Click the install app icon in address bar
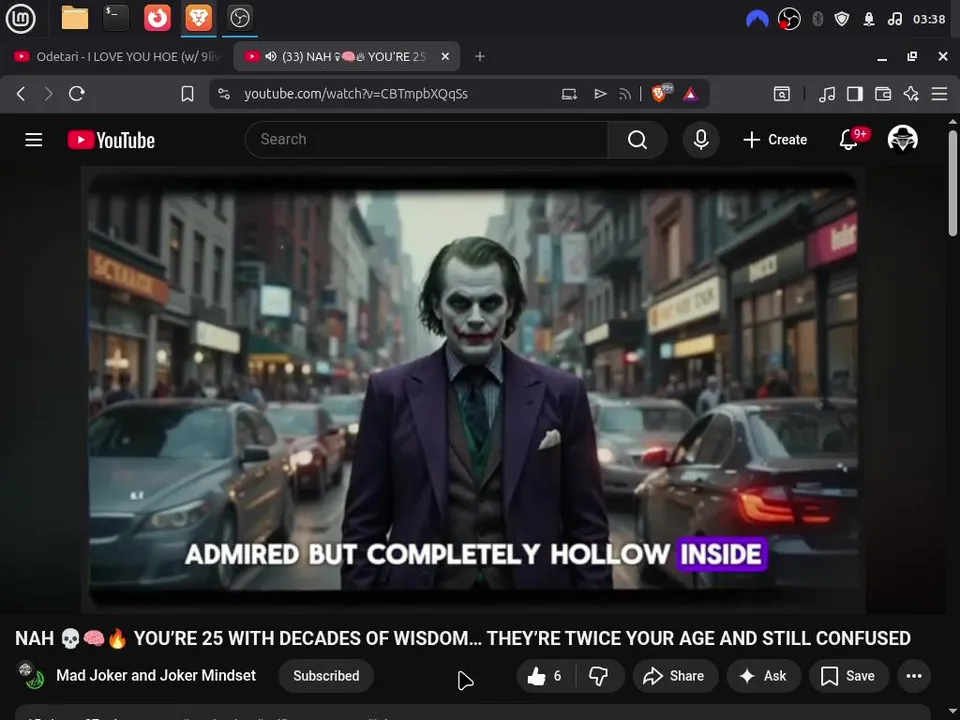 (x=569, y=94)
